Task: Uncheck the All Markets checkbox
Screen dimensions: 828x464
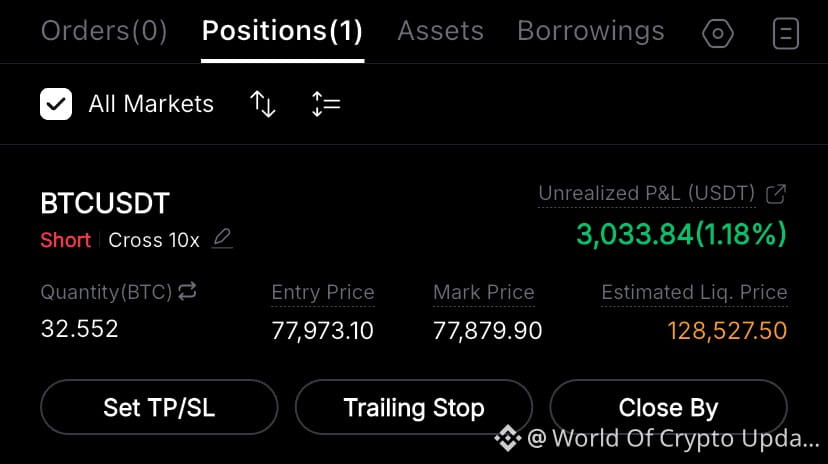Action: click(x=56, y=104)
